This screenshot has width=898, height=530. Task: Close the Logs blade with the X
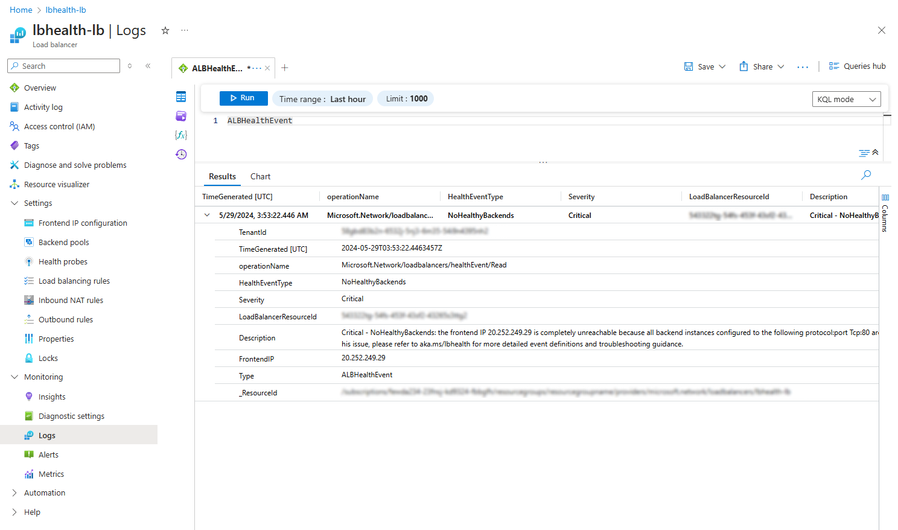(881, 30)
